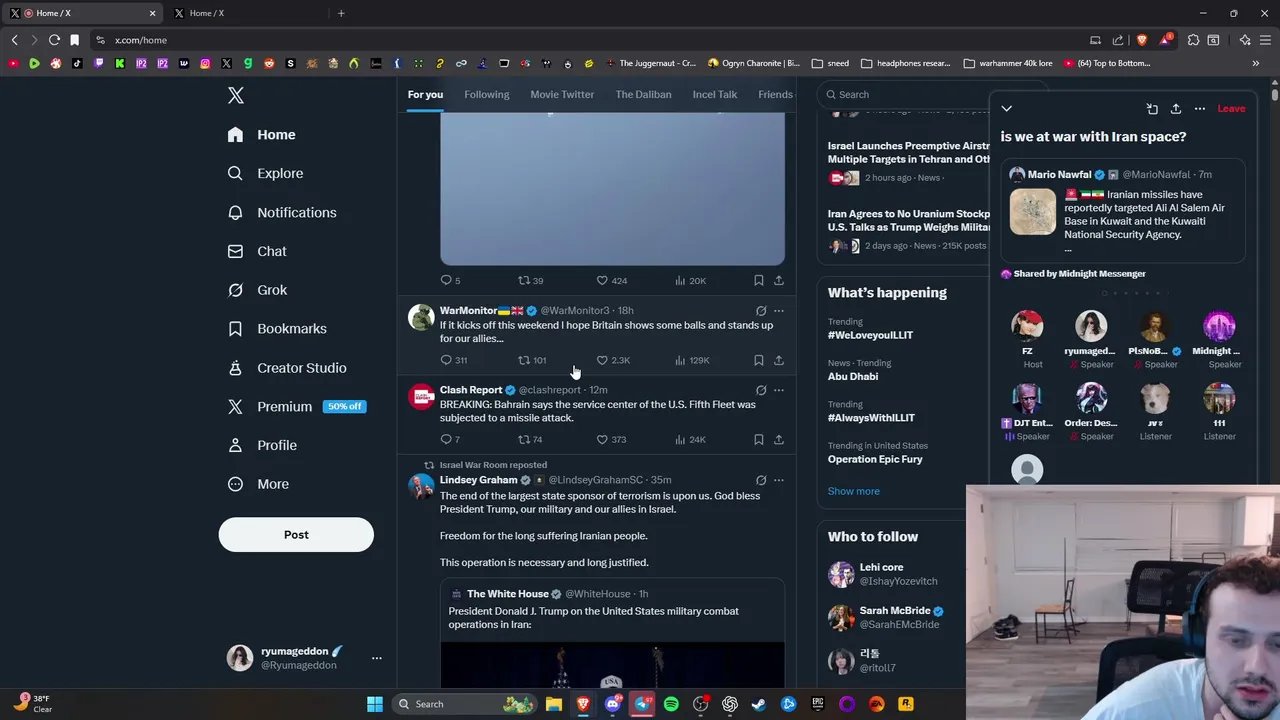Open a new browser tab
1280x720 pixels.
pos(341,13)
